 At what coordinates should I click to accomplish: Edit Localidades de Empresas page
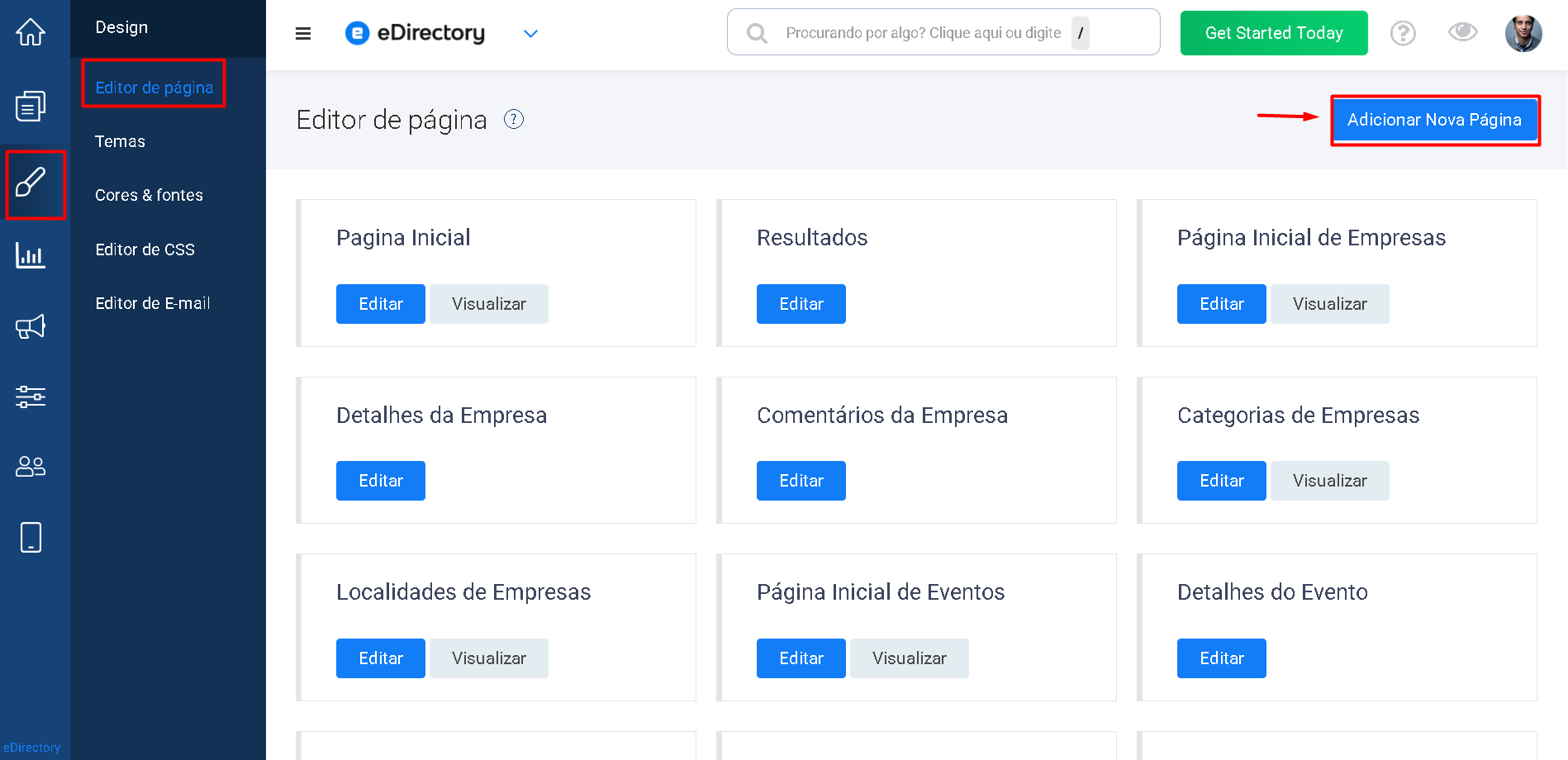[x=381, y=658]
